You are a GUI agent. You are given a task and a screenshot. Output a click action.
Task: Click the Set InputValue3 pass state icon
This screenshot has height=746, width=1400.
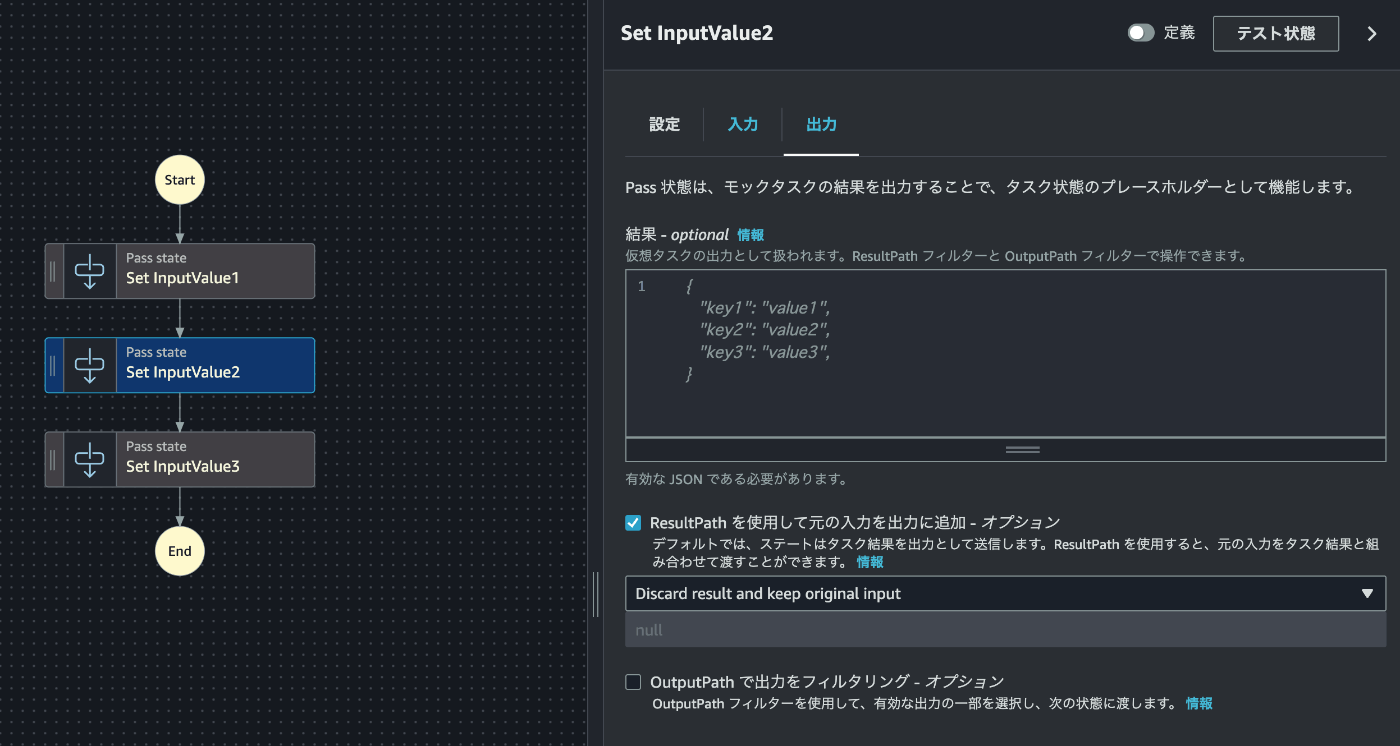click(x=90, y=459)
